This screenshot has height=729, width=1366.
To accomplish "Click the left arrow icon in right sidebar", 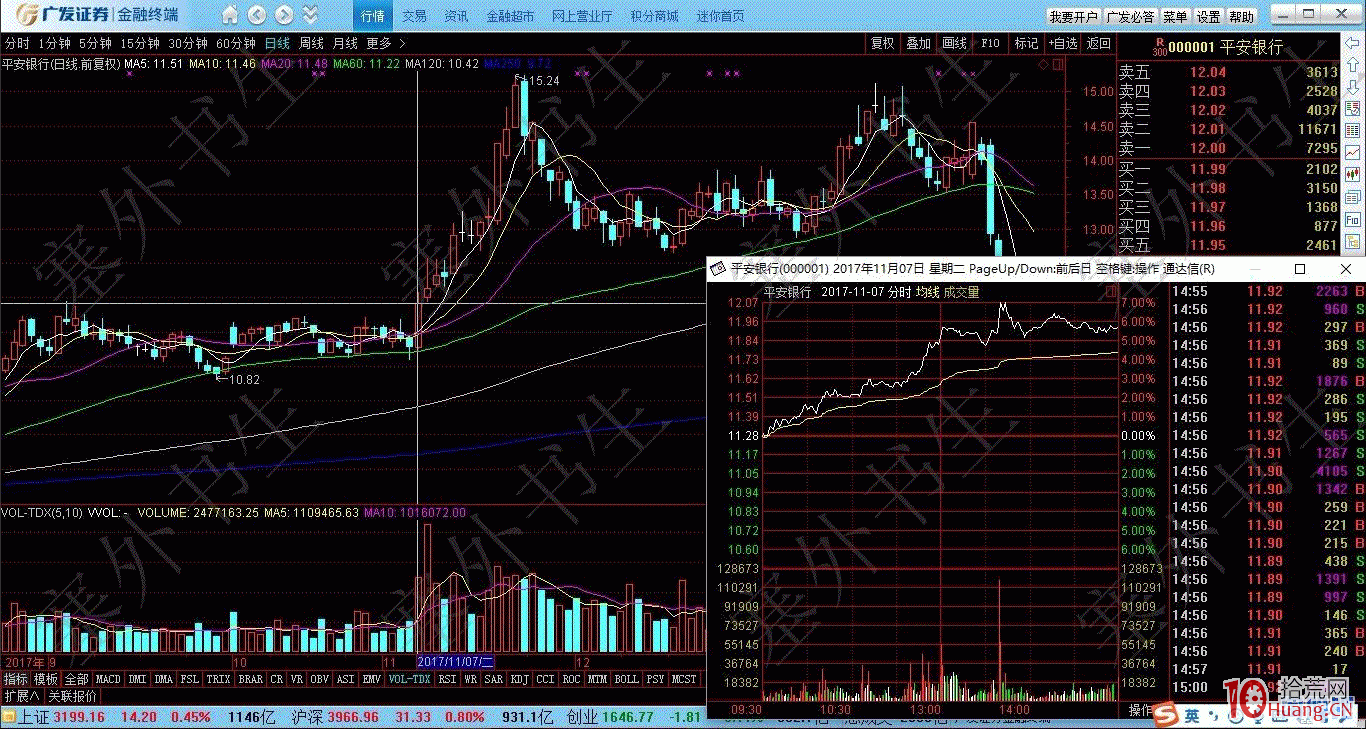I will click(x=1353, y=41).
